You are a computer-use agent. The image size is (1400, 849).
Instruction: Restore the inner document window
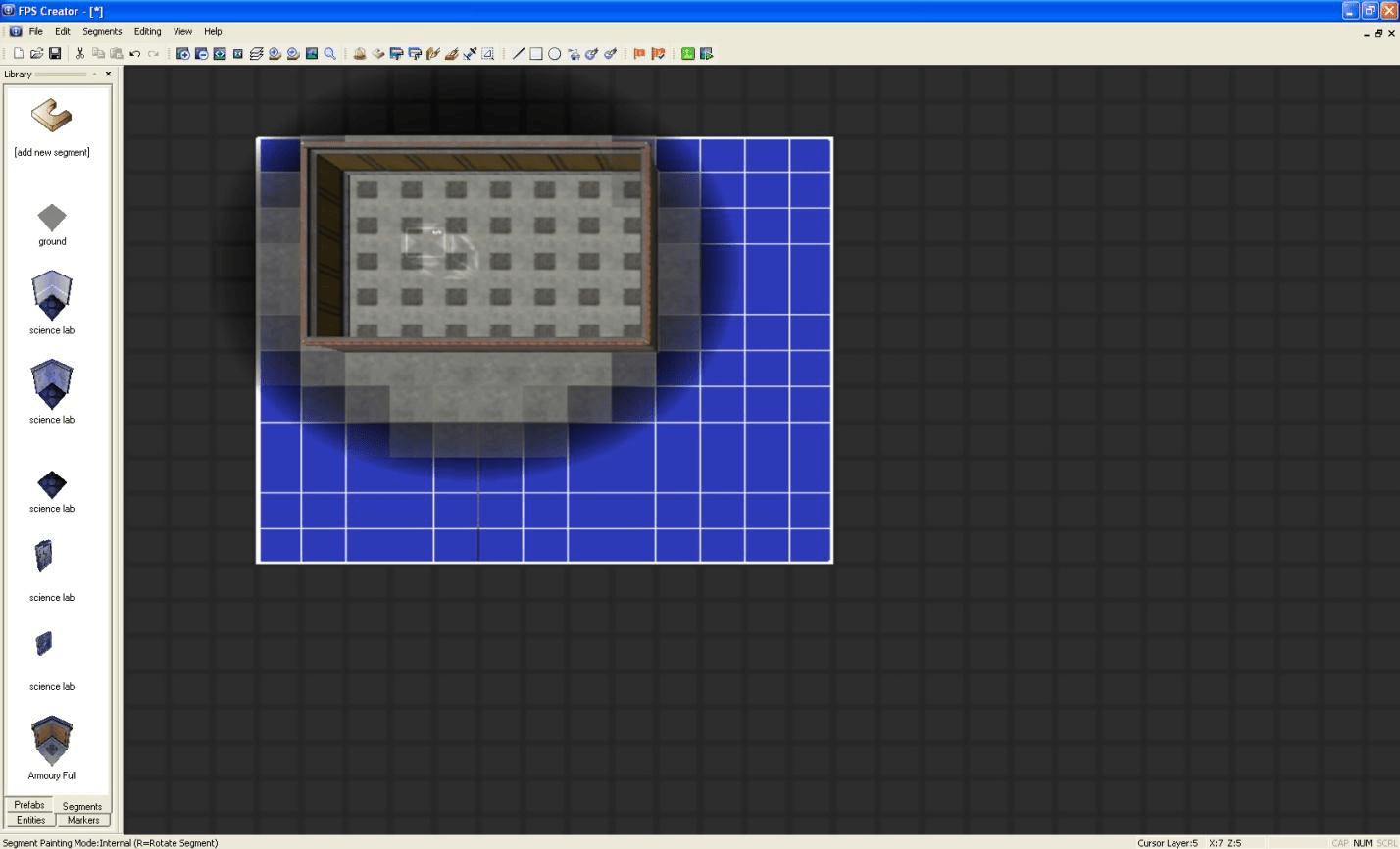(1378, 33)
